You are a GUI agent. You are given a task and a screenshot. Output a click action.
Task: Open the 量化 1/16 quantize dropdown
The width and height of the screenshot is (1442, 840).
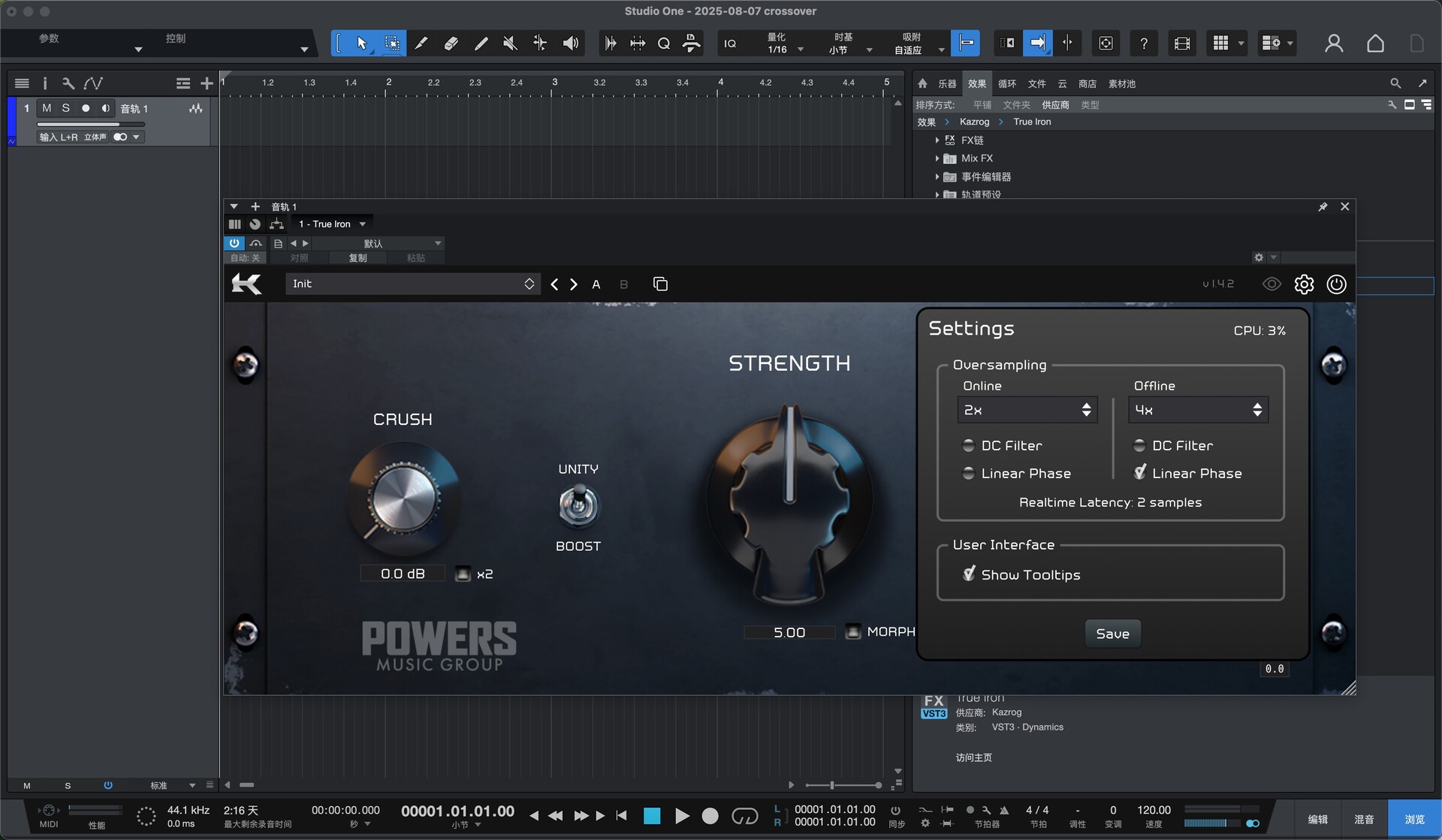pyautogui.click(x=785, y=44)
